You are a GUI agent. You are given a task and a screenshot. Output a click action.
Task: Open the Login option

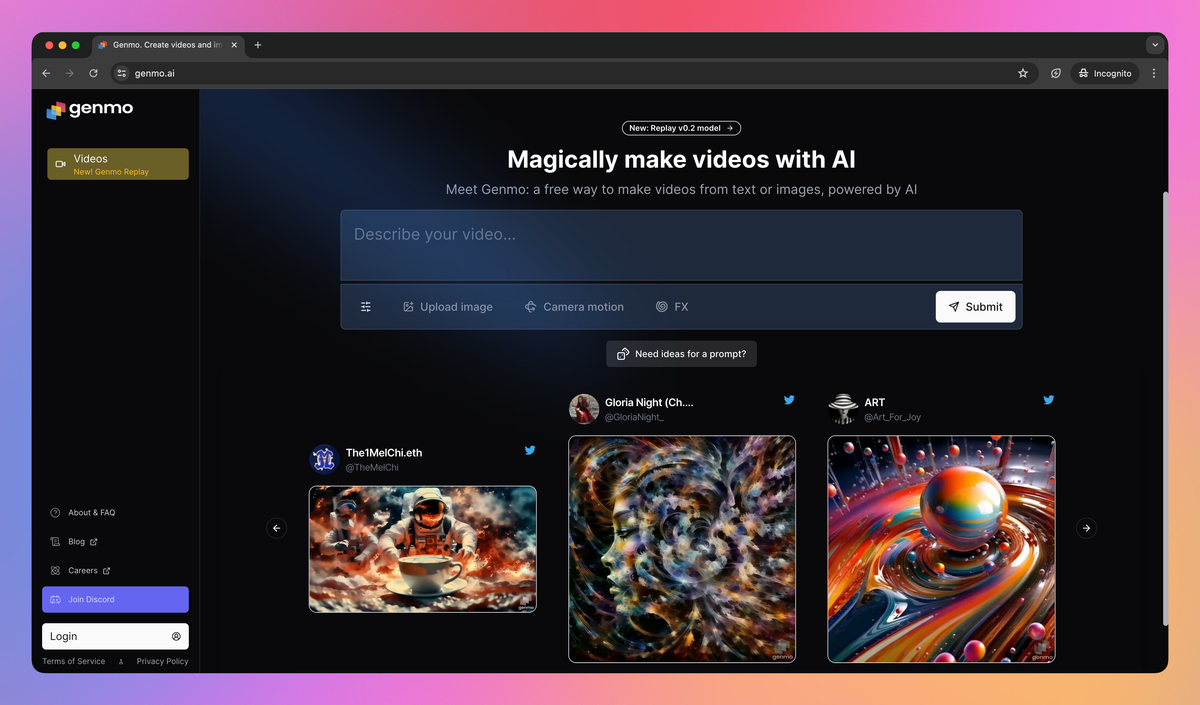(115, 636)
